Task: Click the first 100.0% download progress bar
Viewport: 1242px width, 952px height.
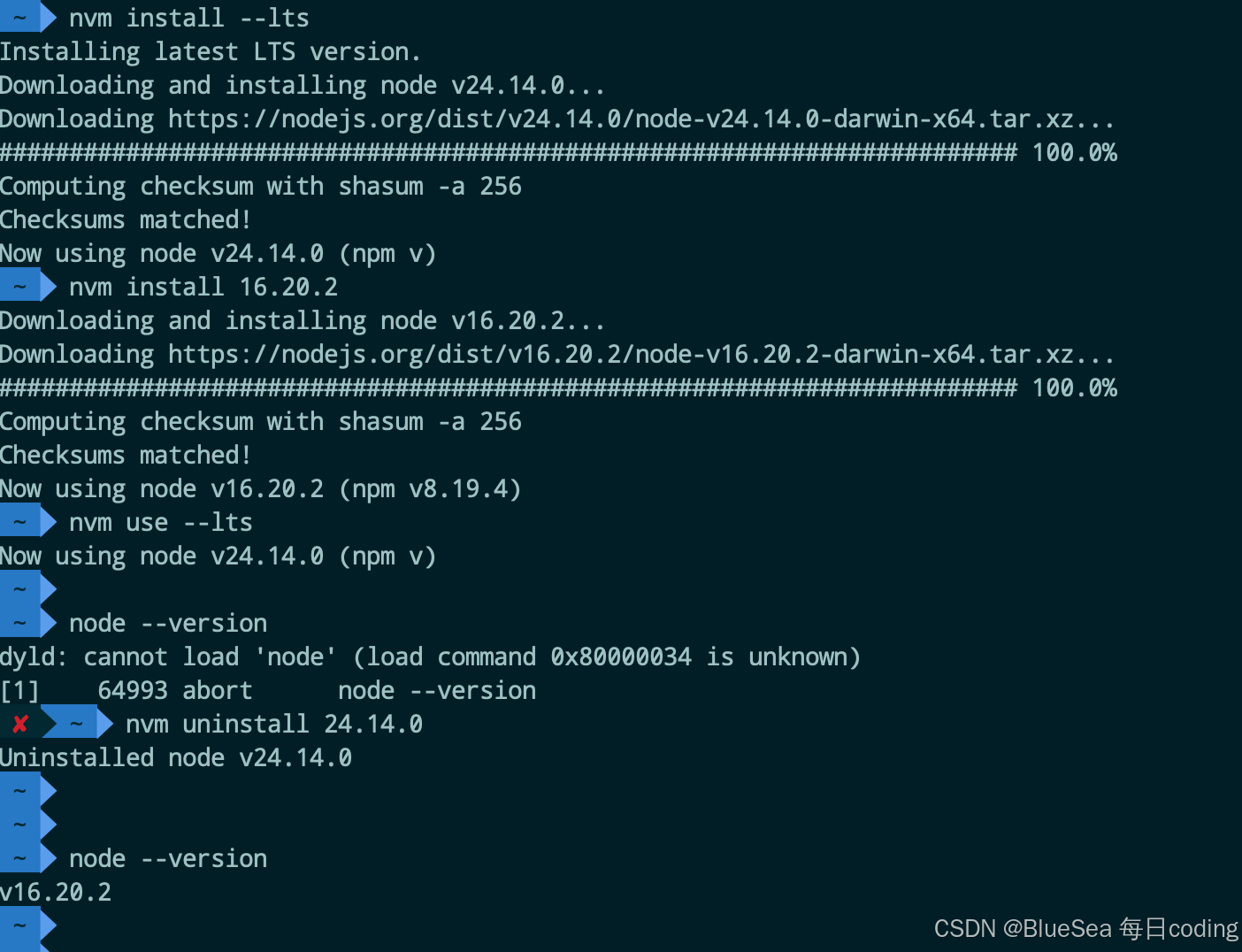Action: click(558, 153)
